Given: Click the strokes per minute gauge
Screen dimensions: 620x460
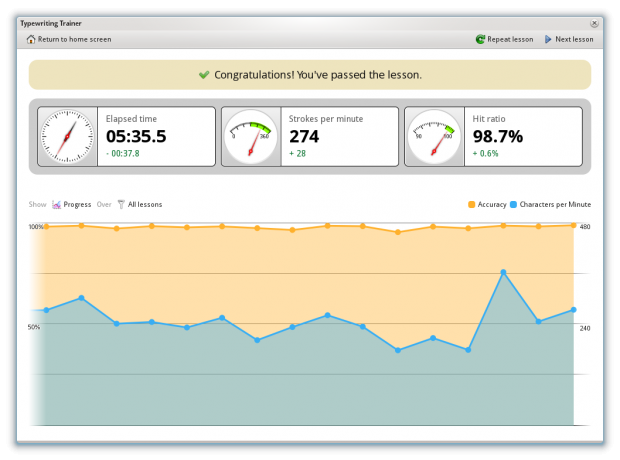Looking at the screenshot, I should [x=251, y=136].
